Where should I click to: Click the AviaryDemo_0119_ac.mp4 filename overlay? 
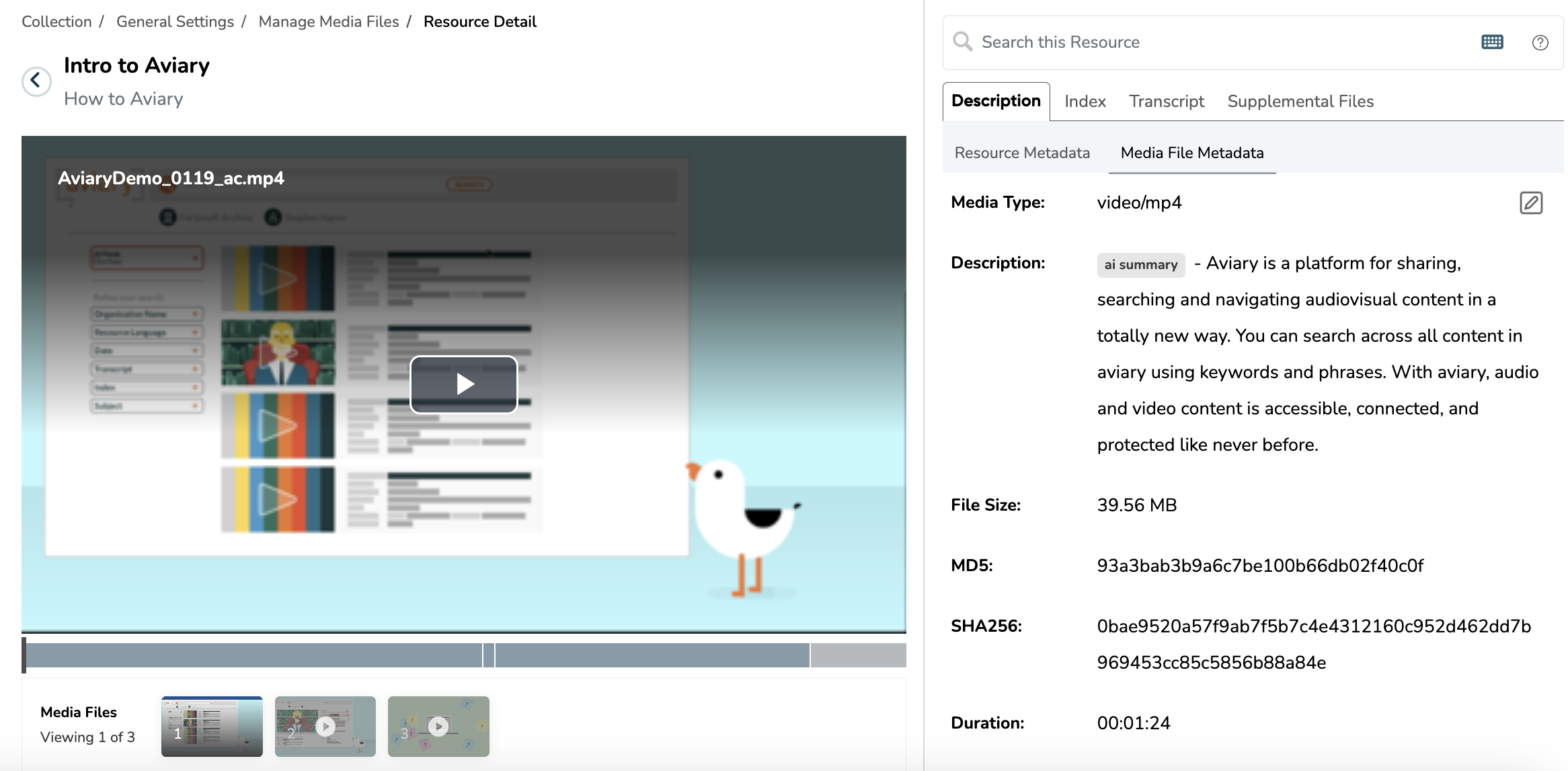click(x=171, y=178)
